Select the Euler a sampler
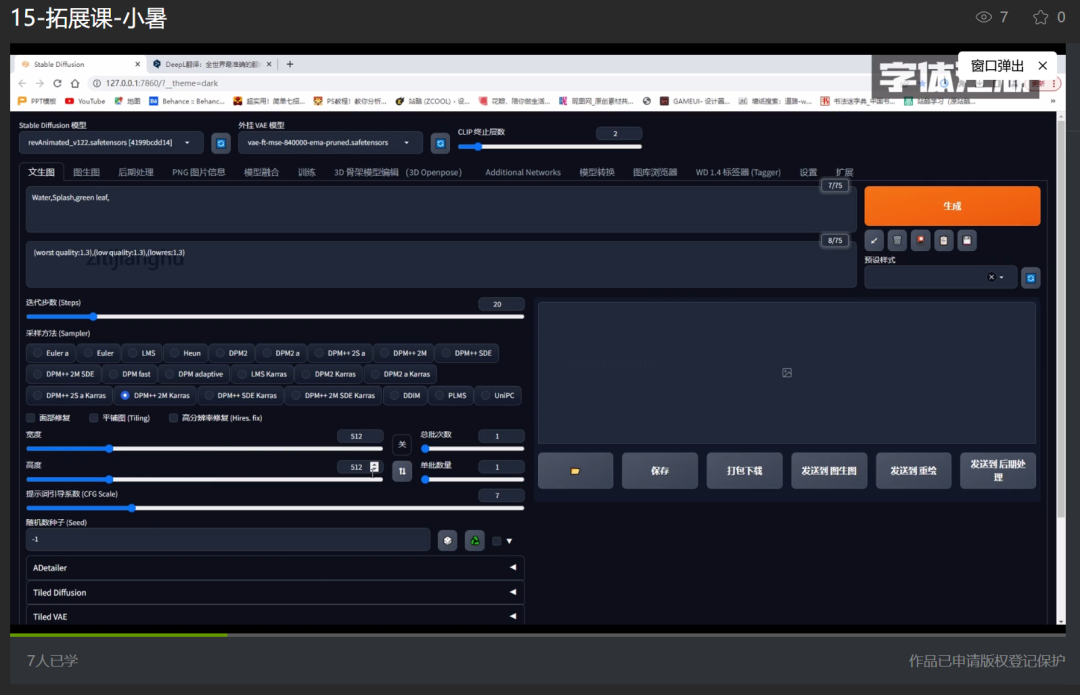 coord(51,353)
